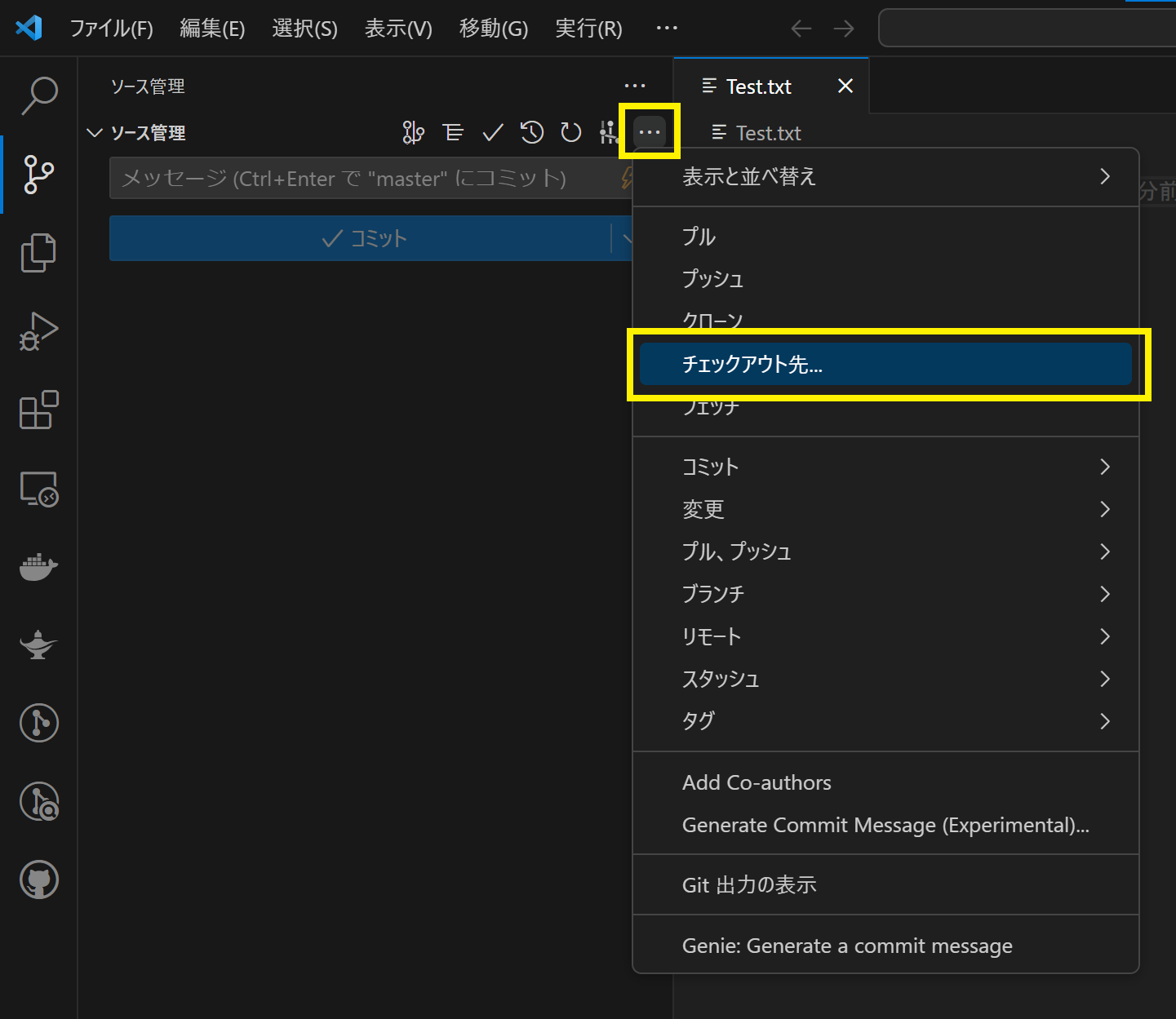This screenshot has width=1176, height=1019.
Task: Open the GitHub icon in the activity bar
Action: pyautogui.click(x=38, y=879)
